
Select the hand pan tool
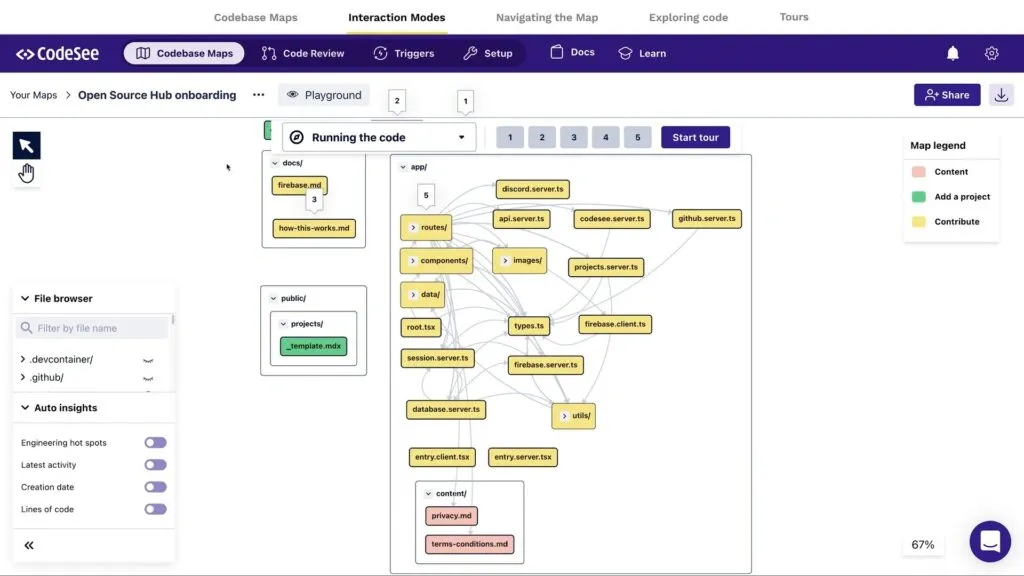pyautogui.click(x=26, y=173)
